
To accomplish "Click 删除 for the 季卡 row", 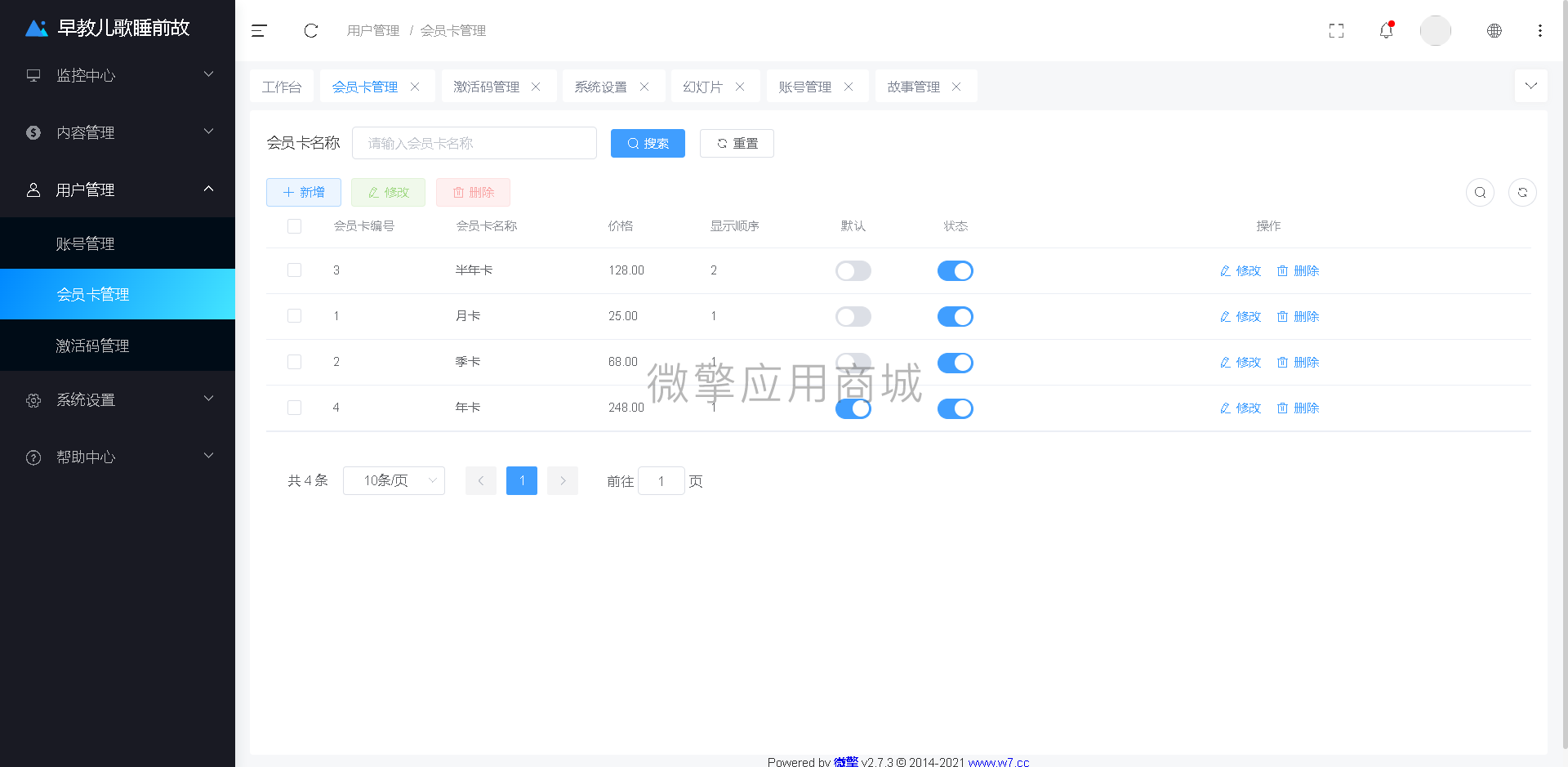I will click(1298, 363).
